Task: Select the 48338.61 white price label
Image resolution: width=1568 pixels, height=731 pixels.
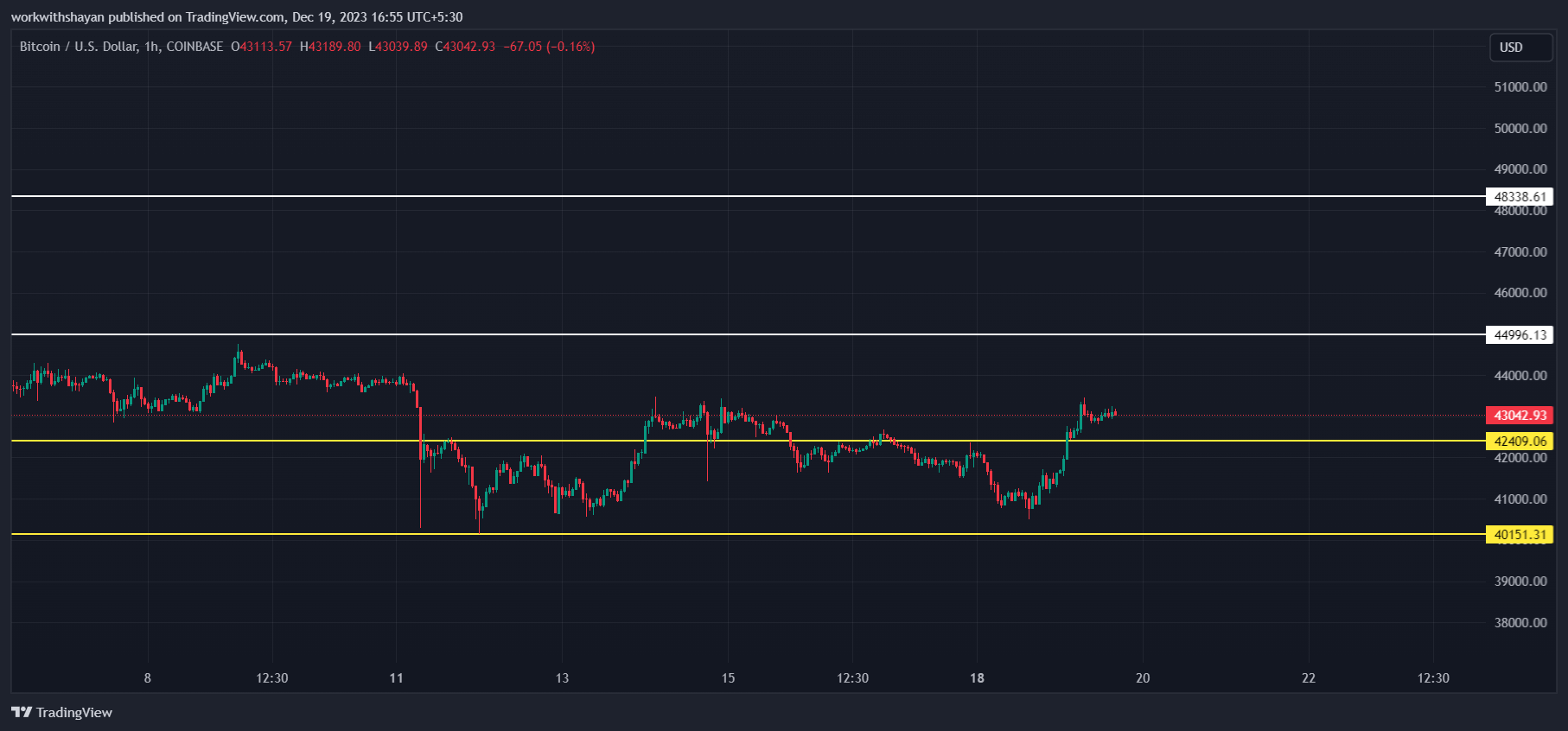Action: pos(1520,197)
